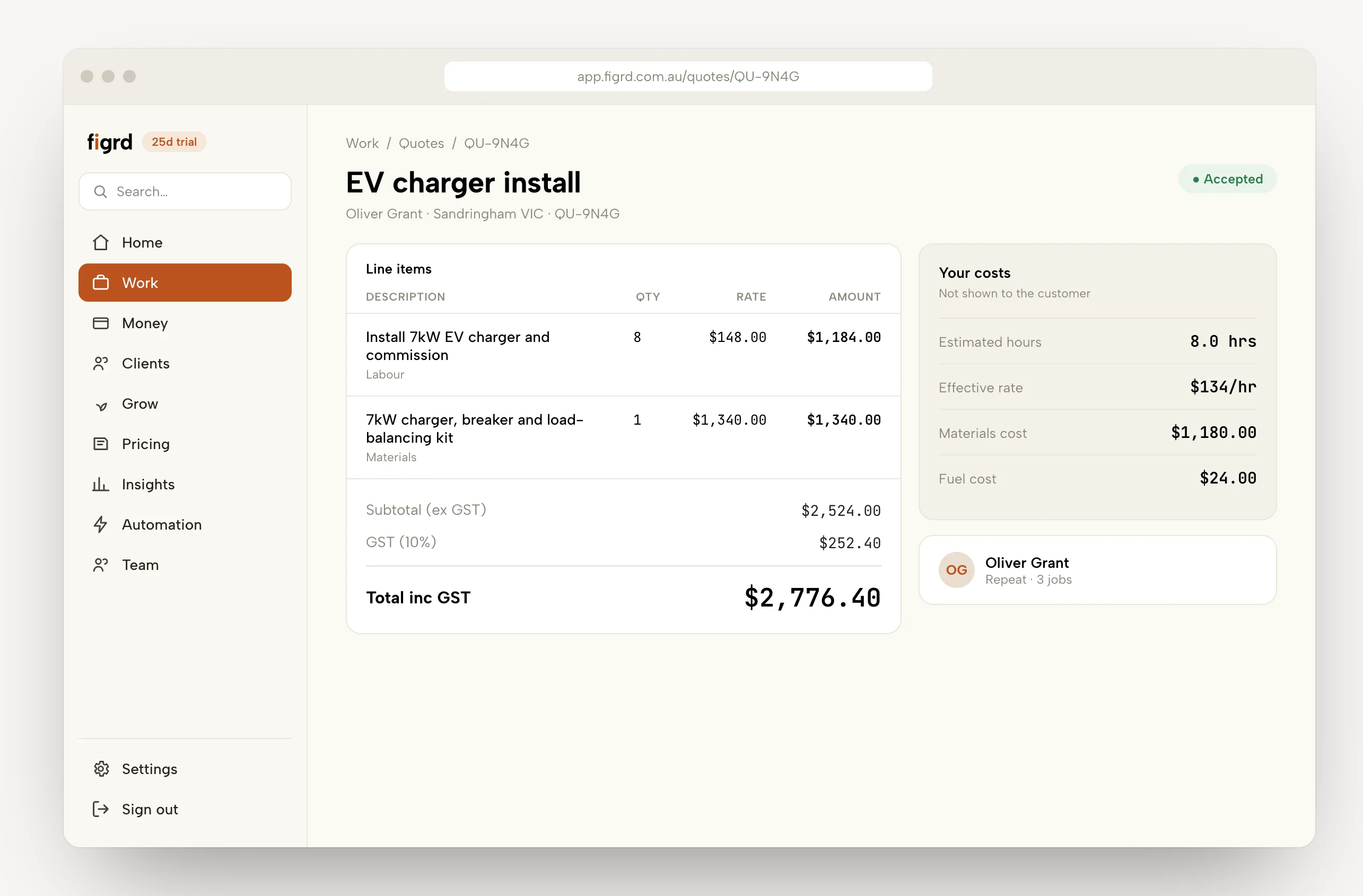This screenshot has height=896, width=1363.
Task: Click the 'Line items' heading
Action: pyautogui.click(x=399, y=268)
